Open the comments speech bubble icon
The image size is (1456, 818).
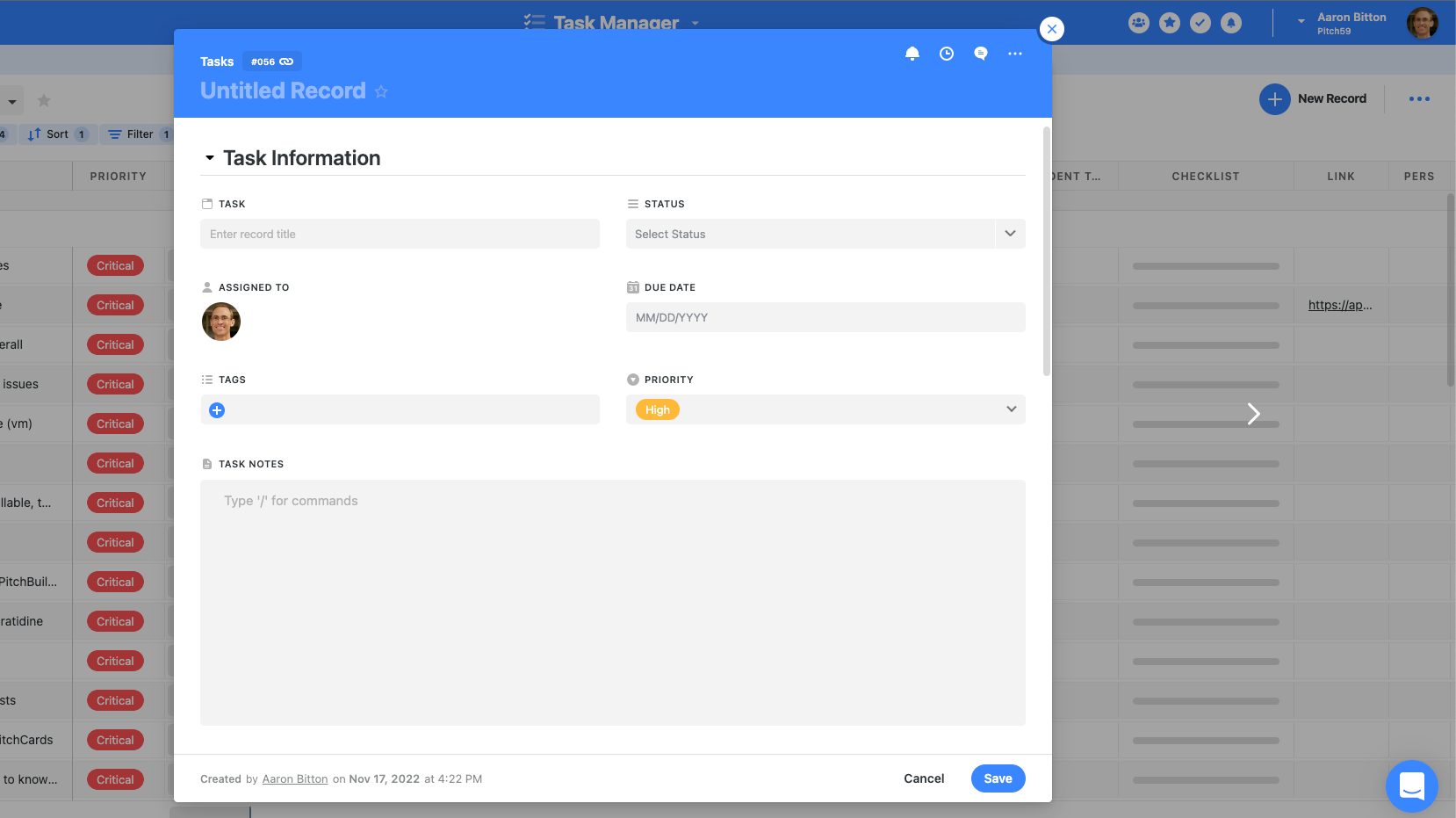pyautogui.click(x=981, y=54)
